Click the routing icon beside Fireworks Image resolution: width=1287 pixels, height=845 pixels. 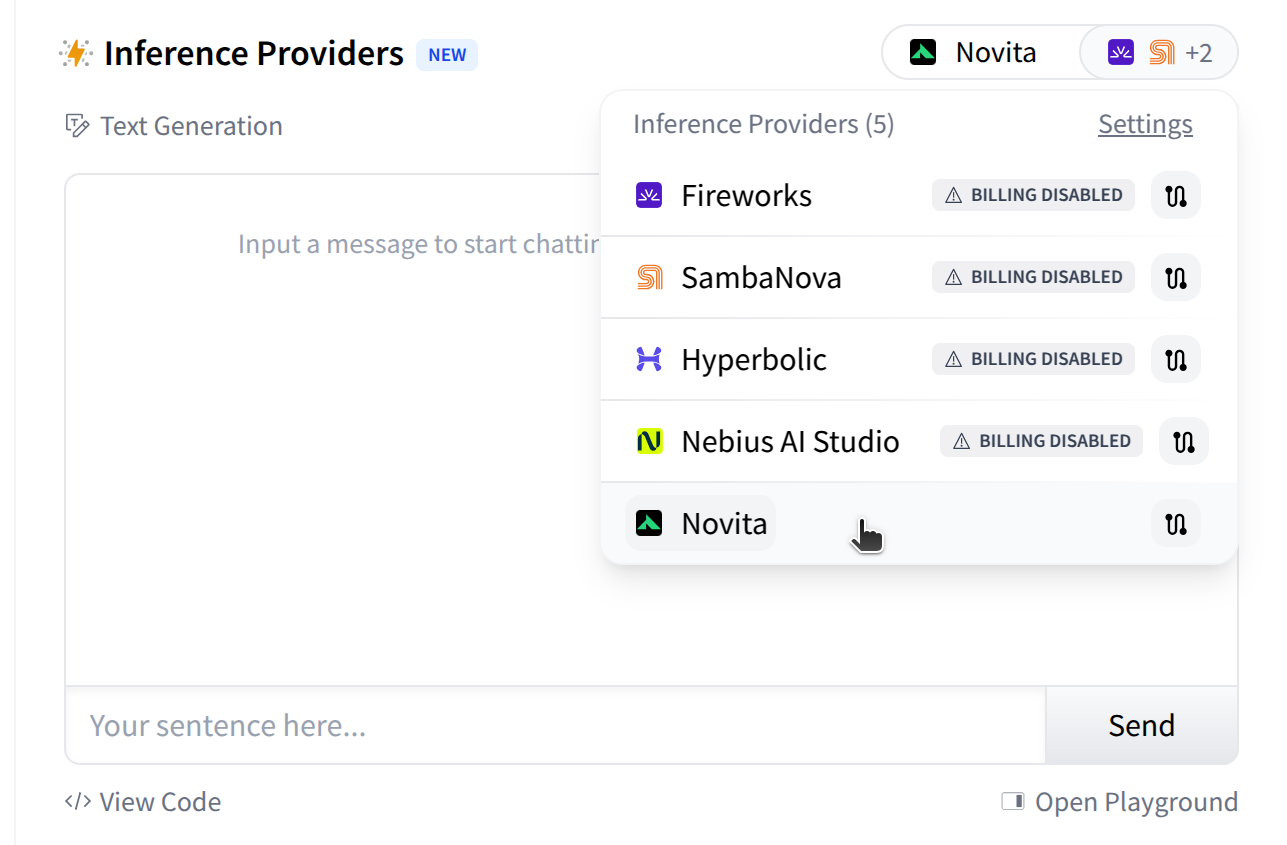click(1176, 195)
